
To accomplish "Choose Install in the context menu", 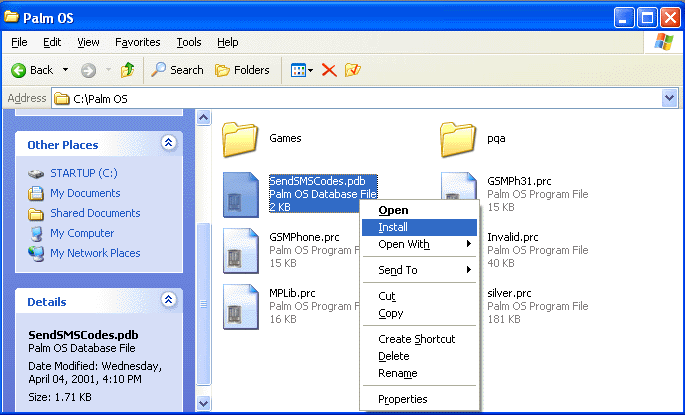I will [x=419, y=227].
